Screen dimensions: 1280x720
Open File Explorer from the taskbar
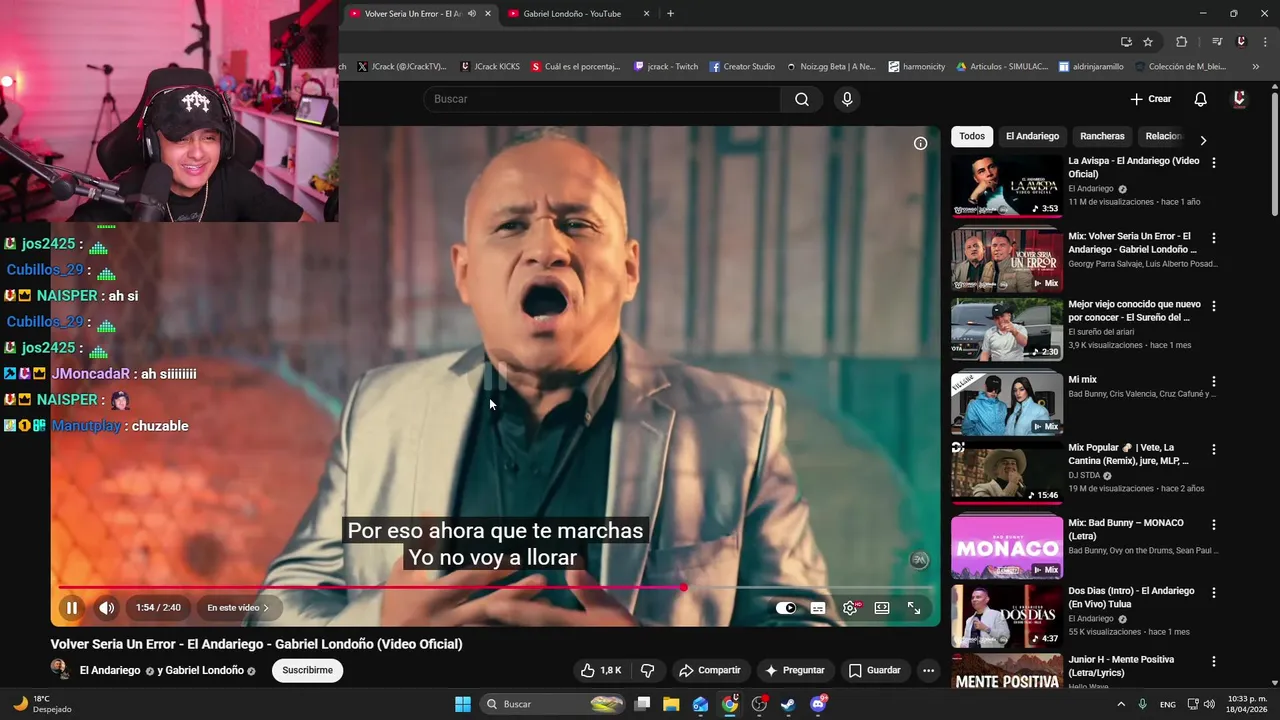671,704
